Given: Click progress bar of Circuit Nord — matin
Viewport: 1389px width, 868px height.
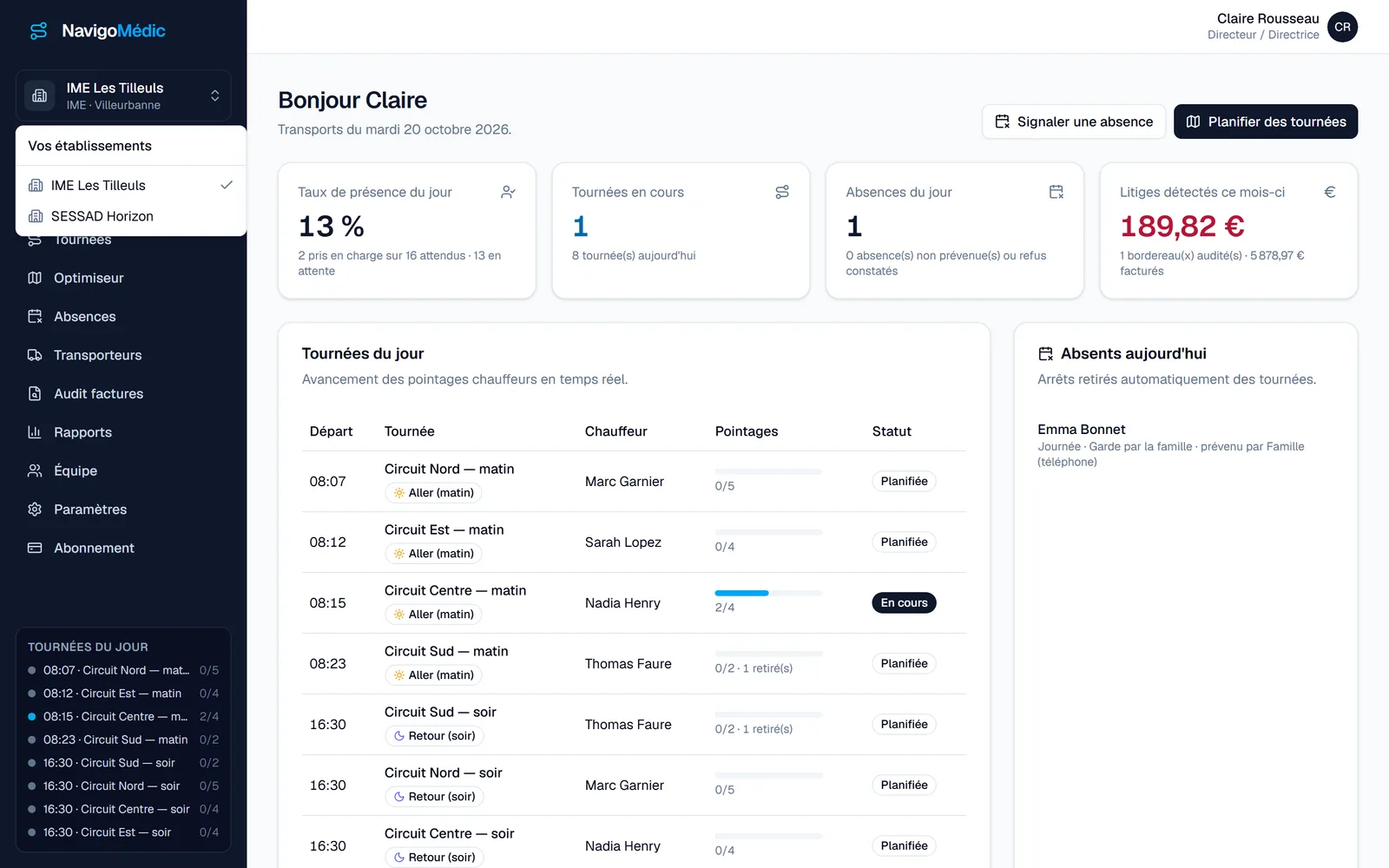Looking at the screenshot, I should pyautogui.click(x=768, y=471).
